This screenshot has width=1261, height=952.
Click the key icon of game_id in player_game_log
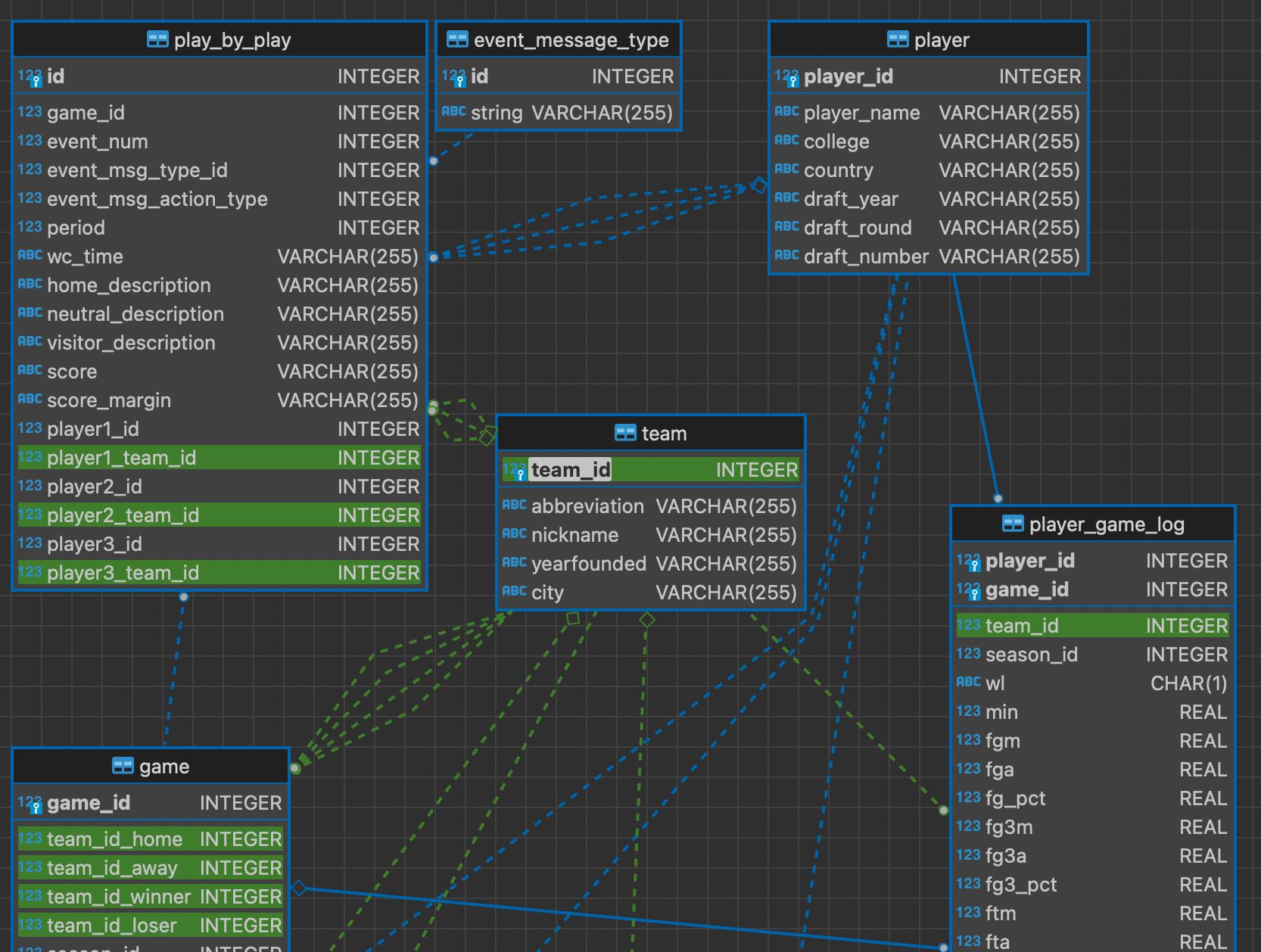click(969, 590)
